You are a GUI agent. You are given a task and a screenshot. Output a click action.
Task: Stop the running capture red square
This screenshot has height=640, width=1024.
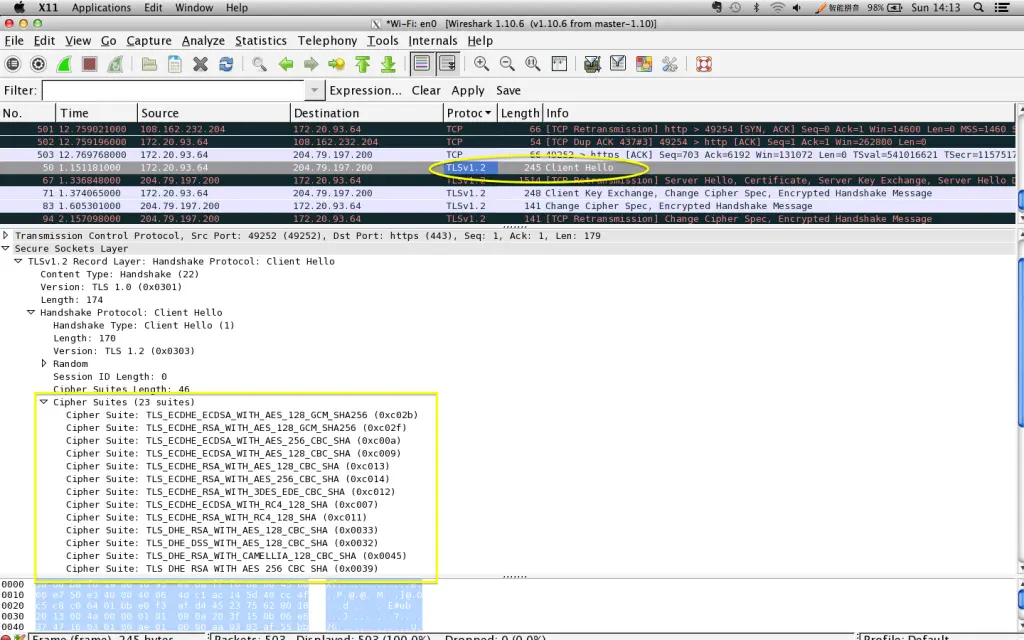(89, 64)
